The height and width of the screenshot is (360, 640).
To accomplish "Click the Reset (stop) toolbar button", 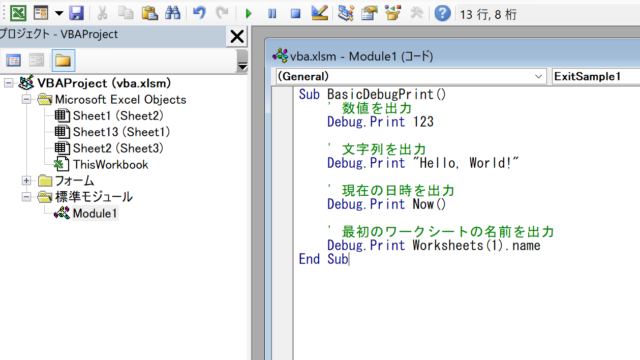I will [x=296, y=13].
